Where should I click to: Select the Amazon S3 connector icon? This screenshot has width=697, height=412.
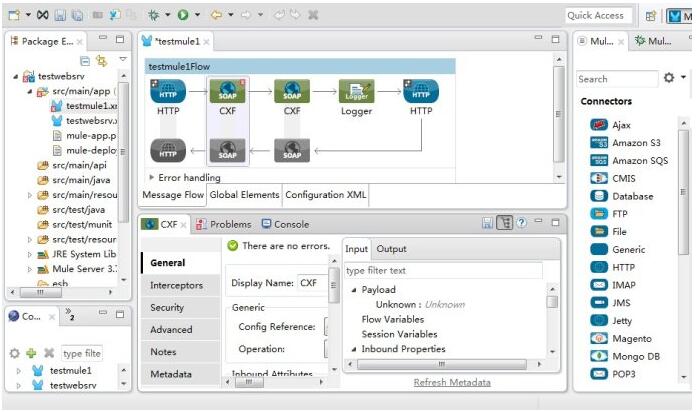click(x=599, y=143)
